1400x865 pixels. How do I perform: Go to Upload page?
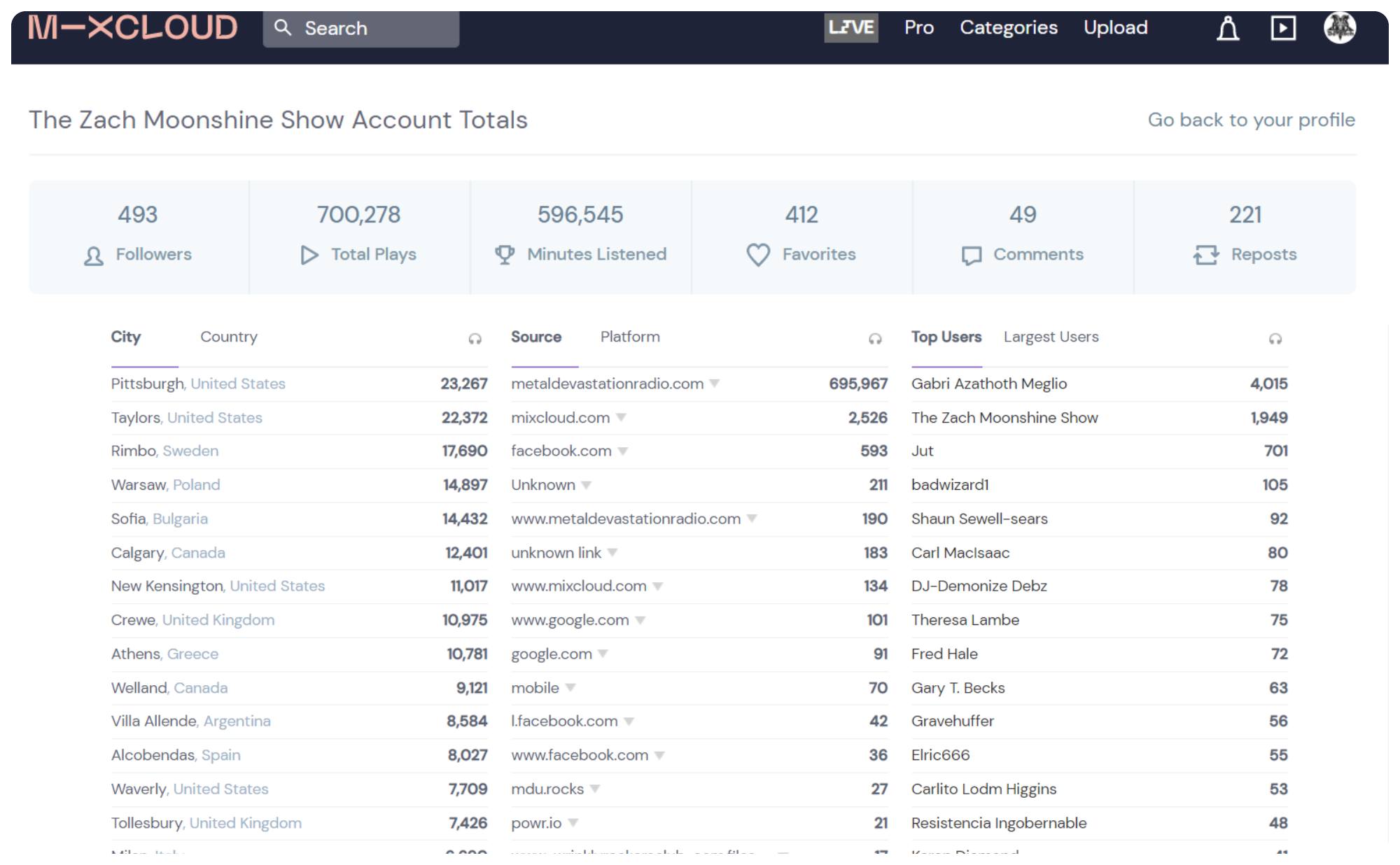(x=1116, y=27)
